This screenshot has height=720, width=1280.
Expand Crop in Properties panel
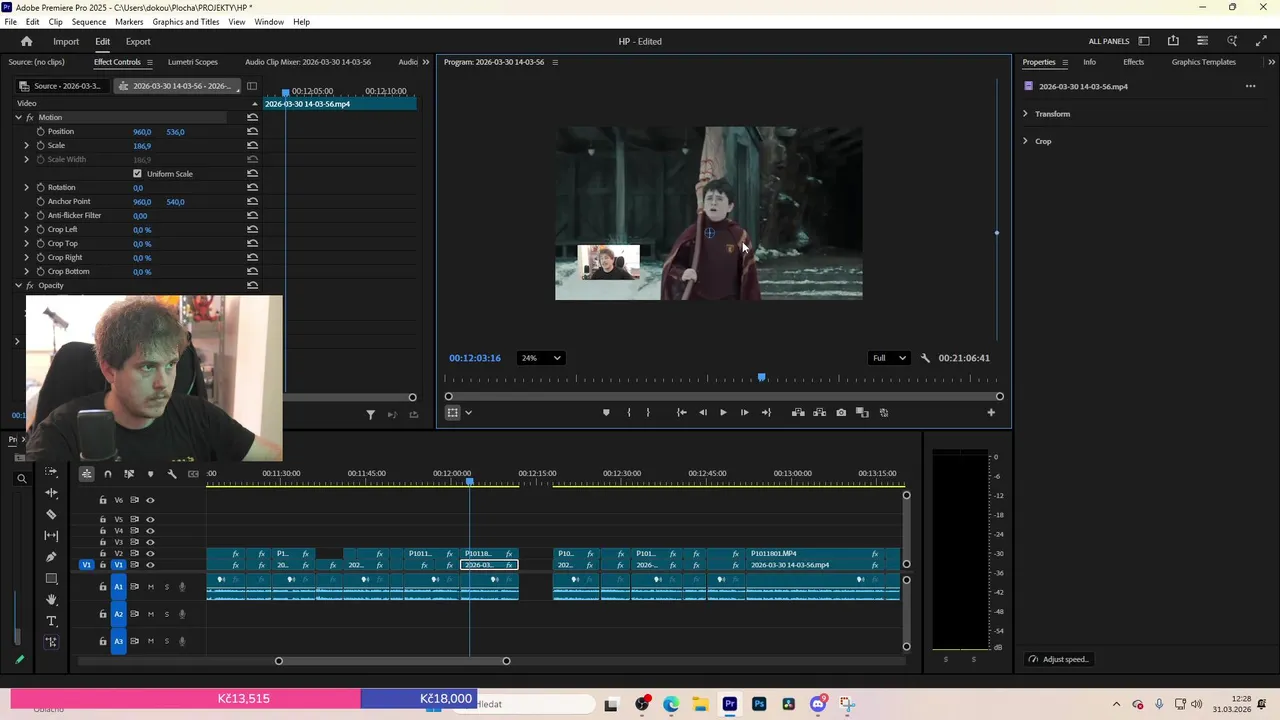click(x=1025, y=141)
